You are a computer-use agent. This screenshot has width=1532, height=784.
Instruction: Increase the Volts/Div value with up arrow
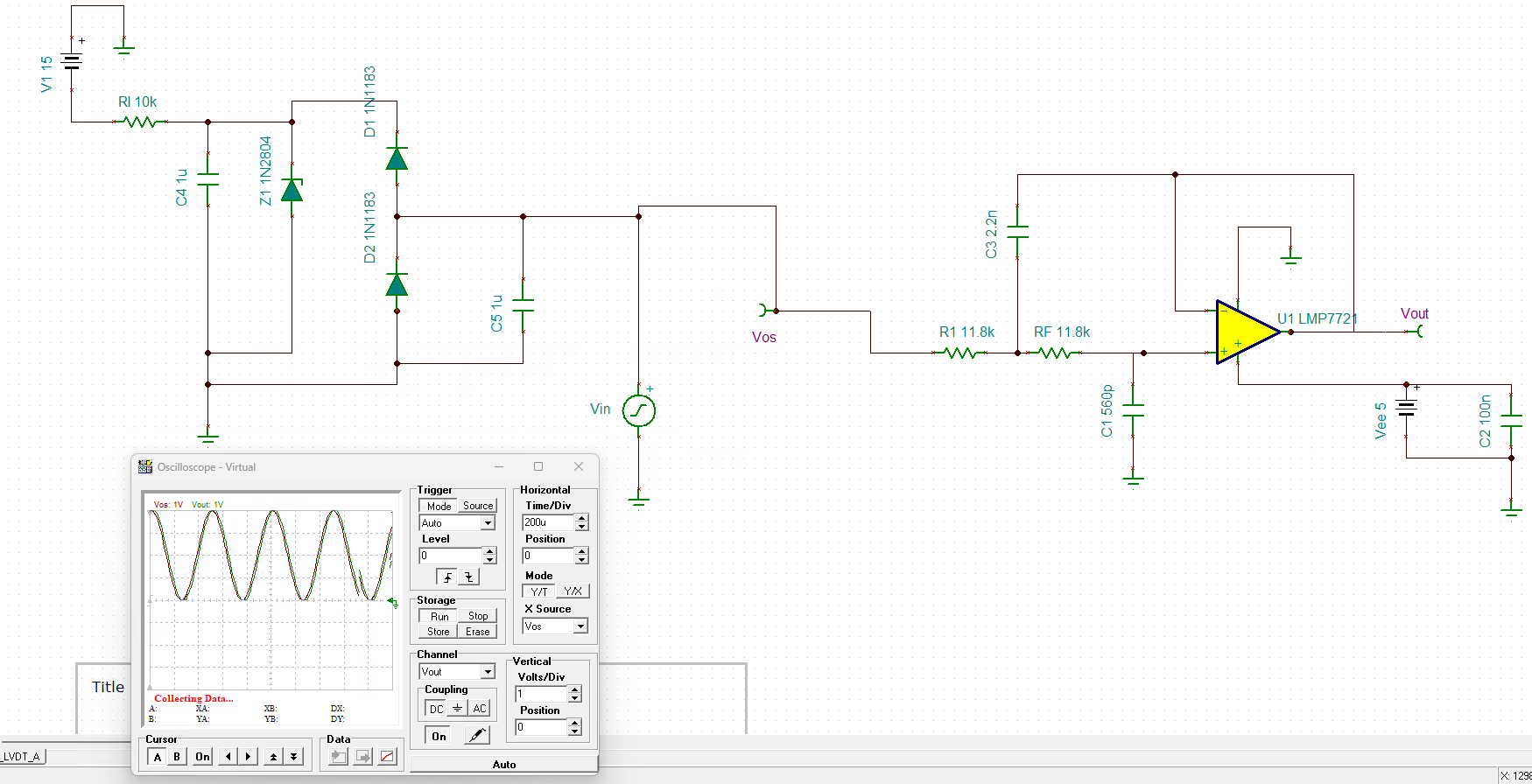575,689
